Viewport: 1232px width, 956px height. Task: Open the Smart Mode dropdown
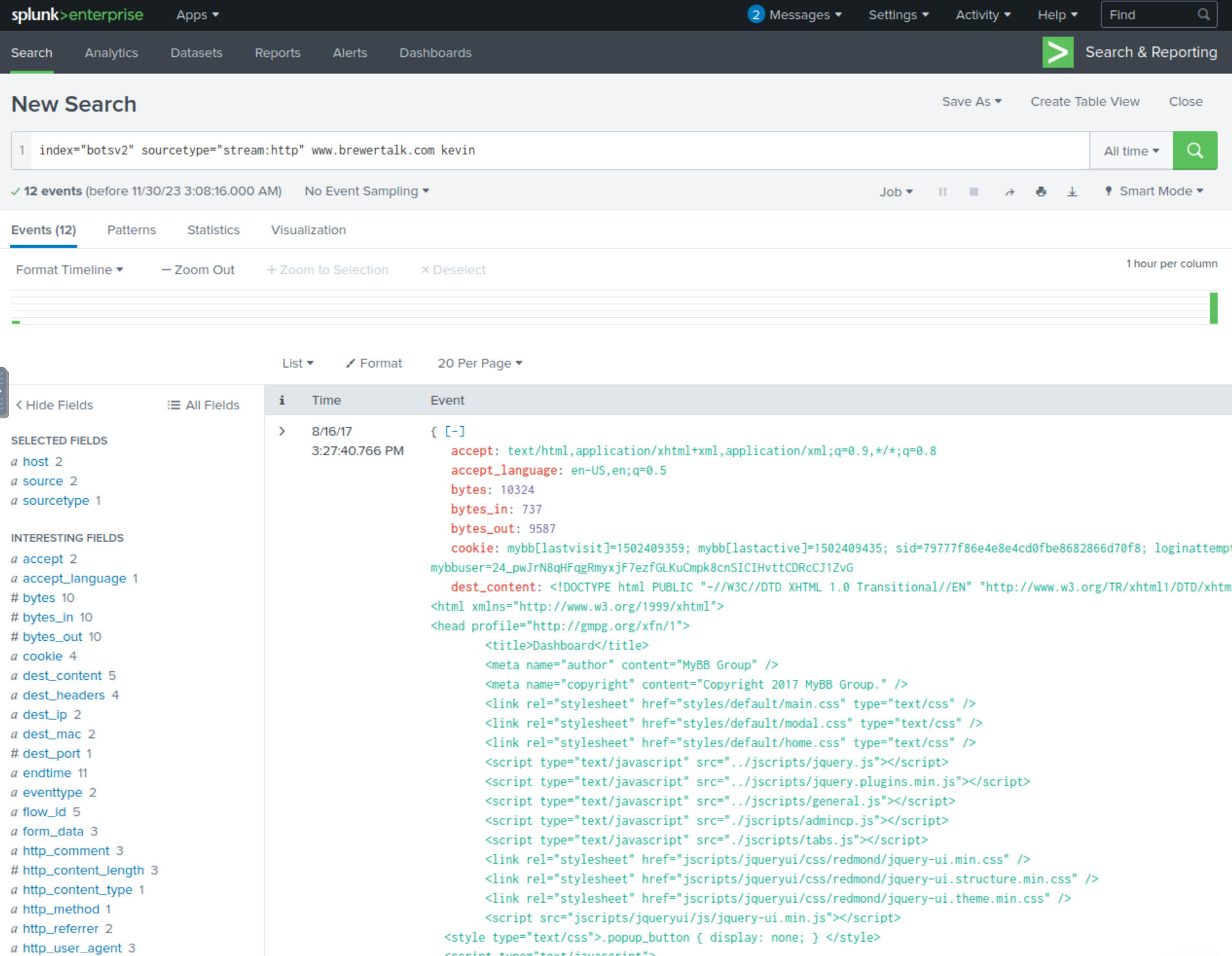pos(1154,191)
